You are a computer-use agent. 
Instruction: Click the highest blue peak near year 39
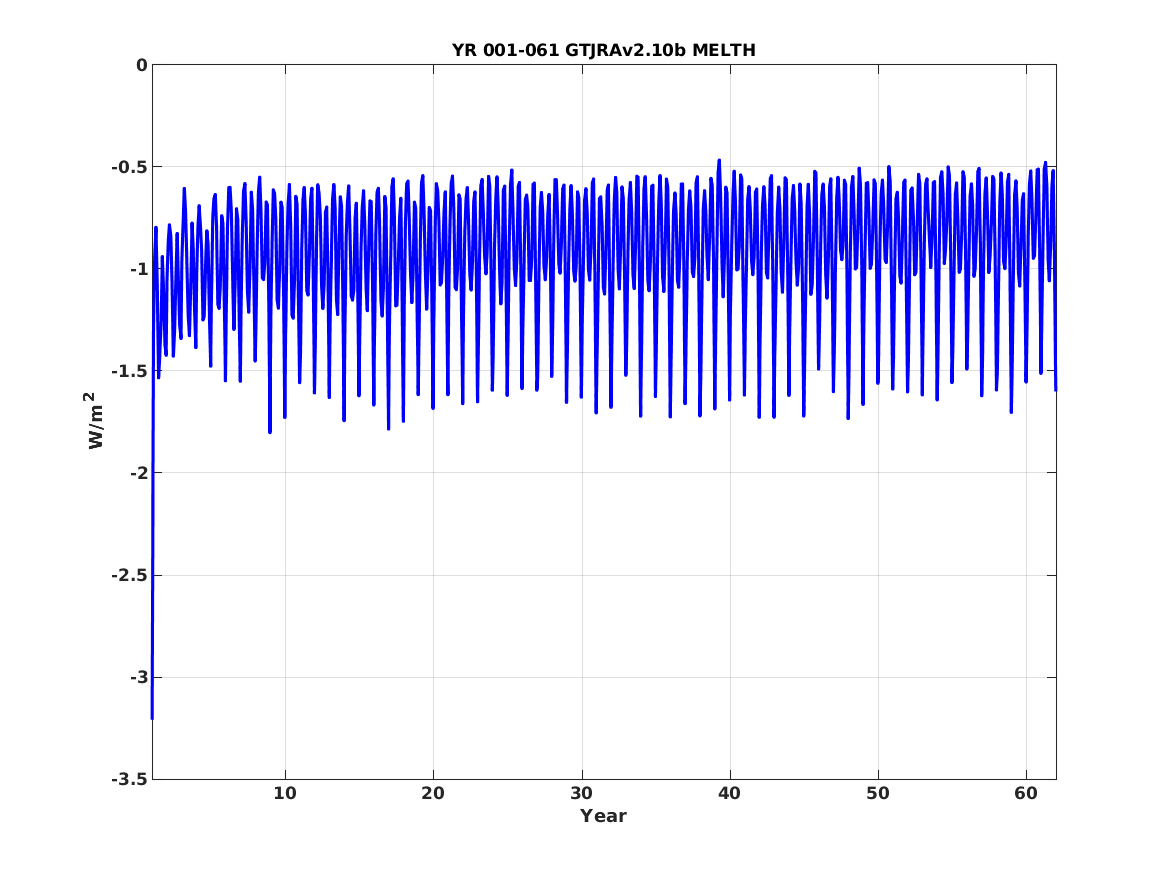(x=719, y=160)
